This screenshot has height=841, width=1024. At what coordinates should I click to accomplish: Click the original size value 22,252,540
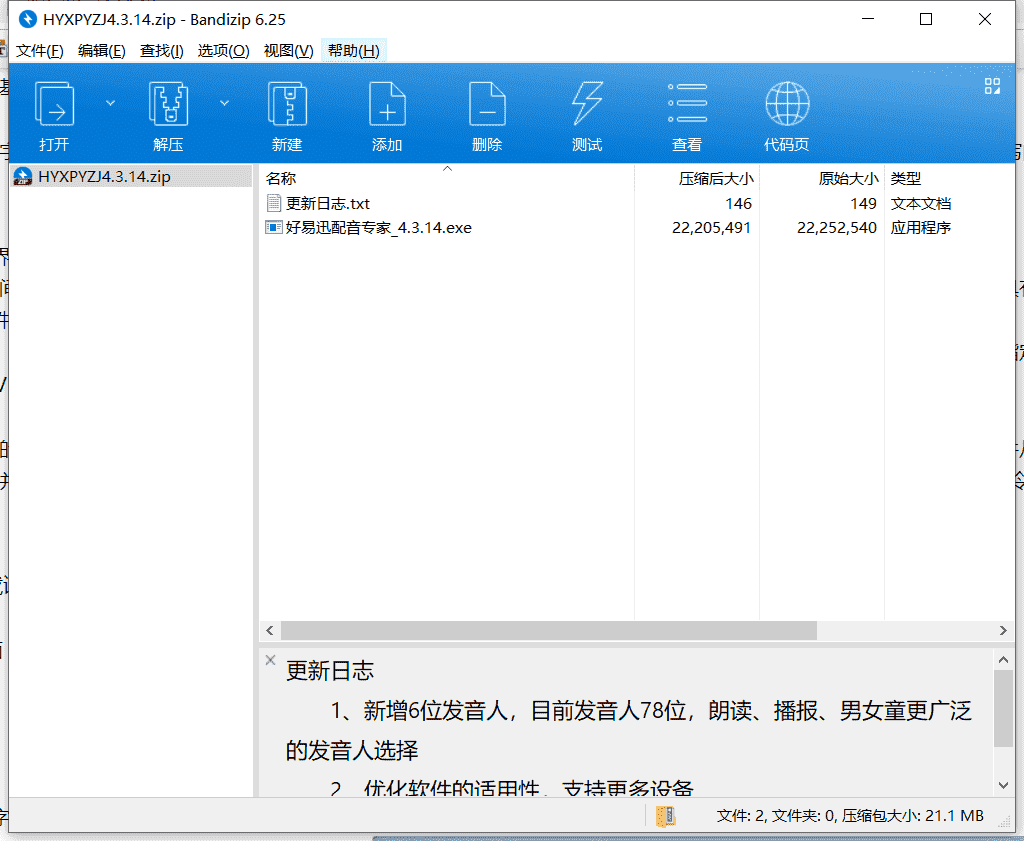click(x=837, y=227)
